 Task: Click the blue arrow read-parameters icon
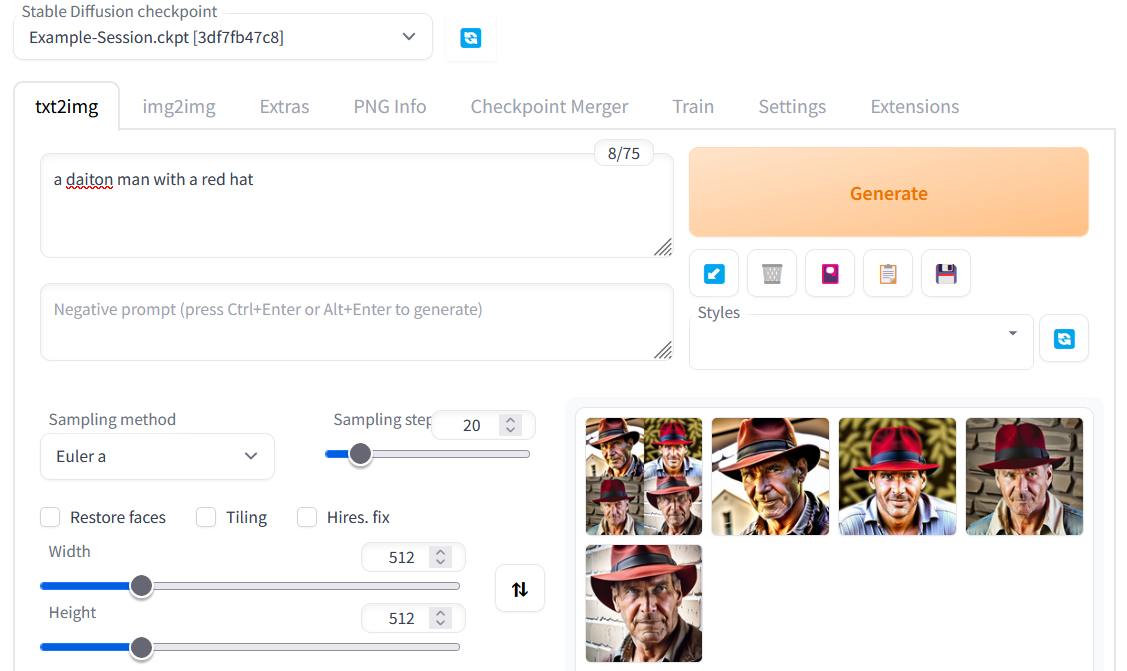pyautogui.click(x=714, y=273)
